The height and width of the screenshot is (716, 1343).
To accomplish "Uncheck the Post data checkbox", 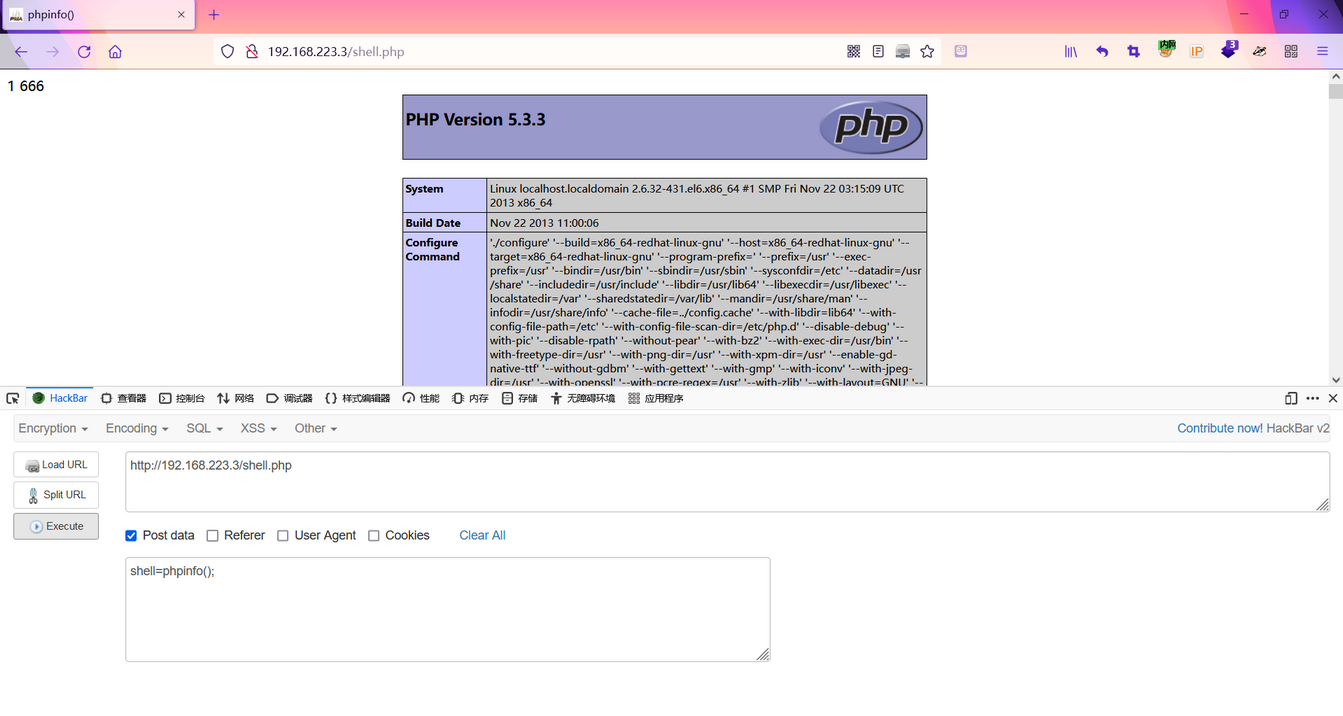I will pyautogui.click(x=131, y=536).
